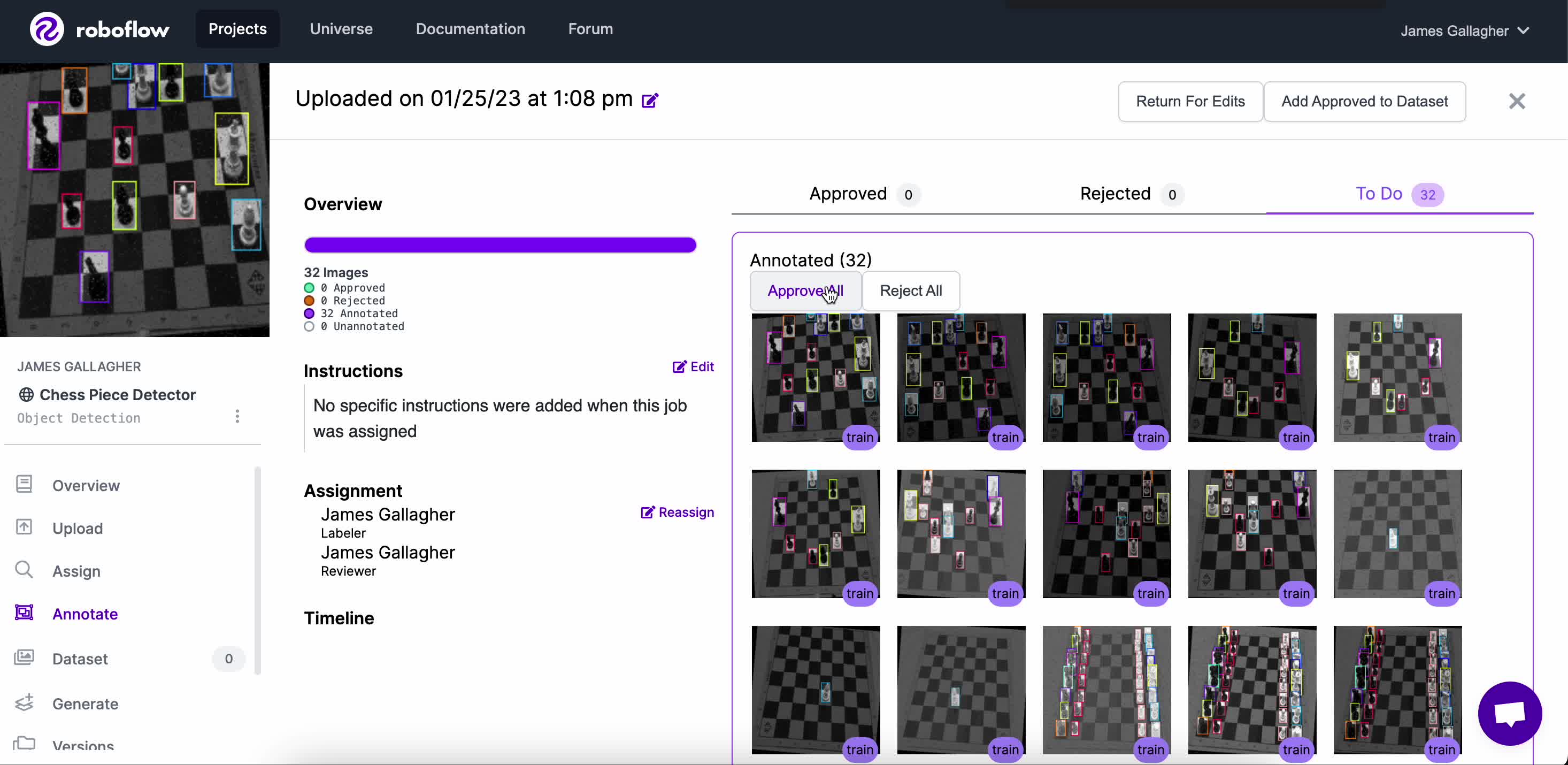Click the edit pencil next to upload title
Viewport: 1568px width, 765px height.
point(649,101)
